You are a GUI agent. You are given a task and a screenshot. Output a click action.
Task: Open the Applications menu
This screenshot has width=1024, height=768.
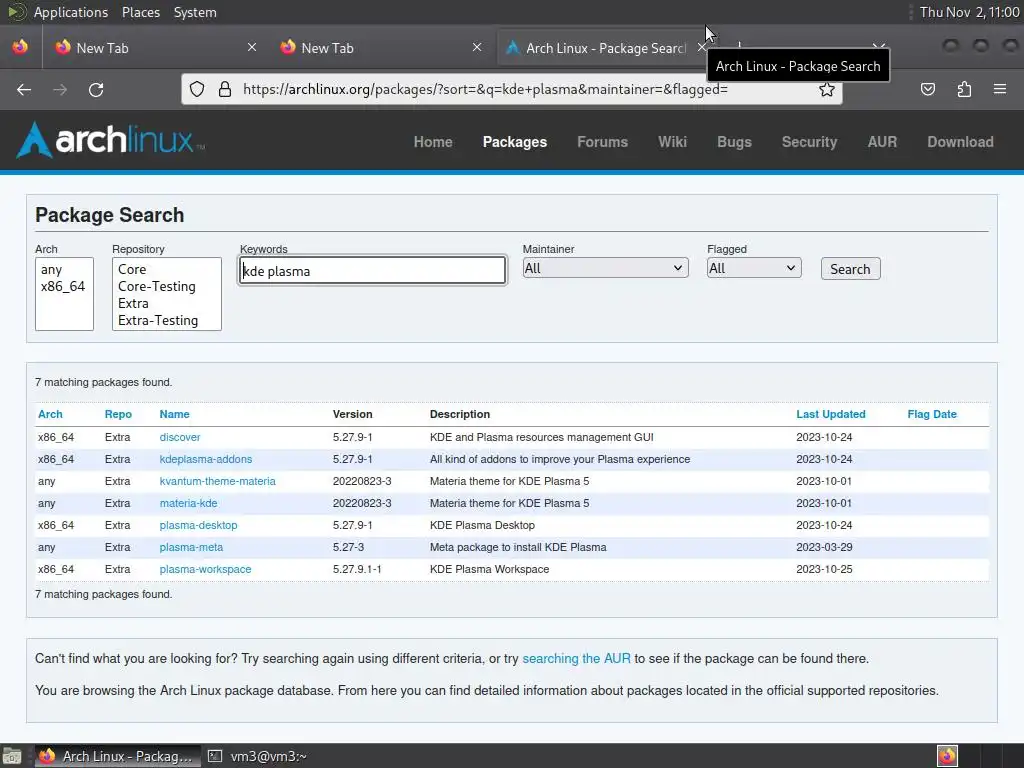(71, 12)
